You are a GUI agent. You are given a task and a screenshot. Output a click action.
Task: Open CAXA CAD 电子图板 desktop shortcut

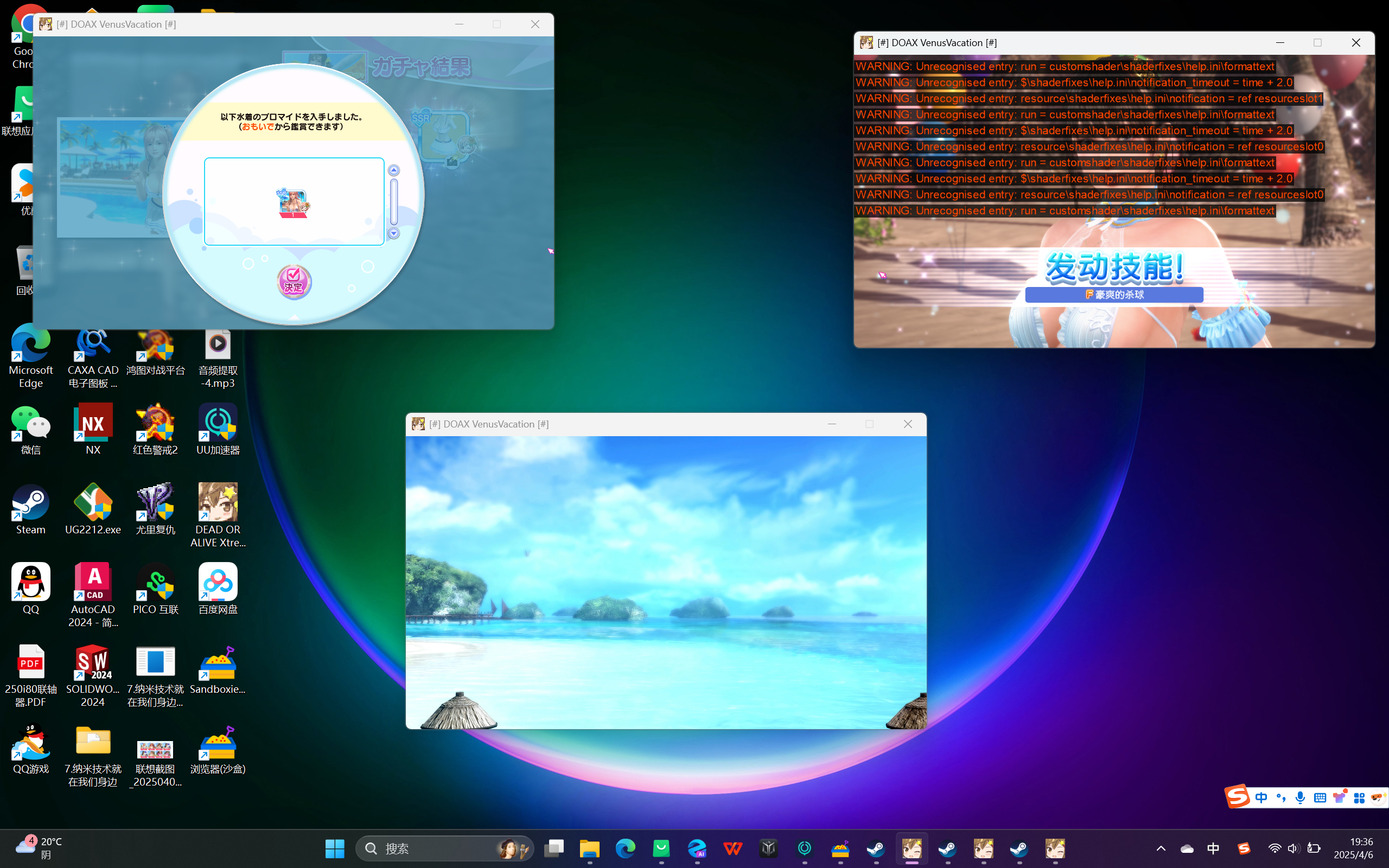pyautogui.click(x=93, y=356)
